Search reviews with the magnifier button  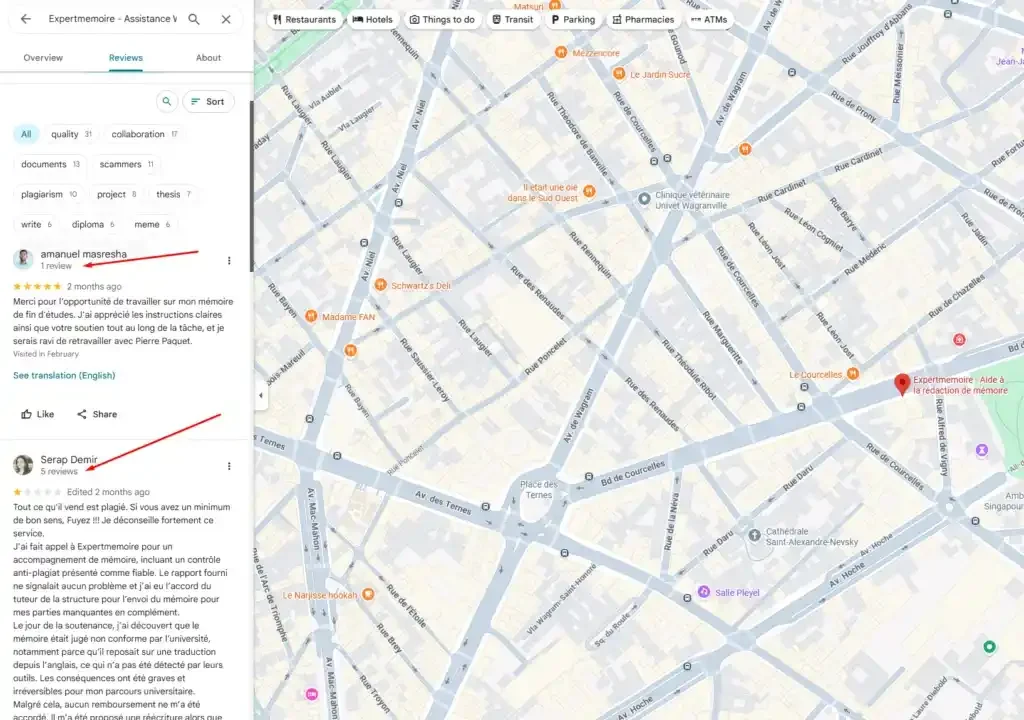(x=167, y=101)
